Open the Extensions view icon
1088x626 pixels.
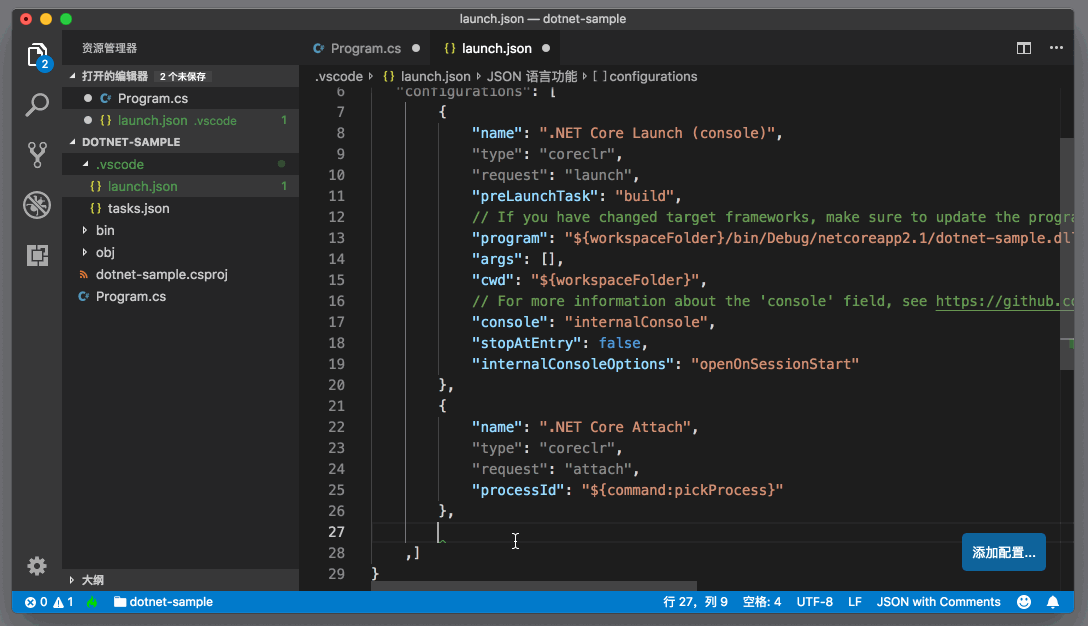click(37, 255)
